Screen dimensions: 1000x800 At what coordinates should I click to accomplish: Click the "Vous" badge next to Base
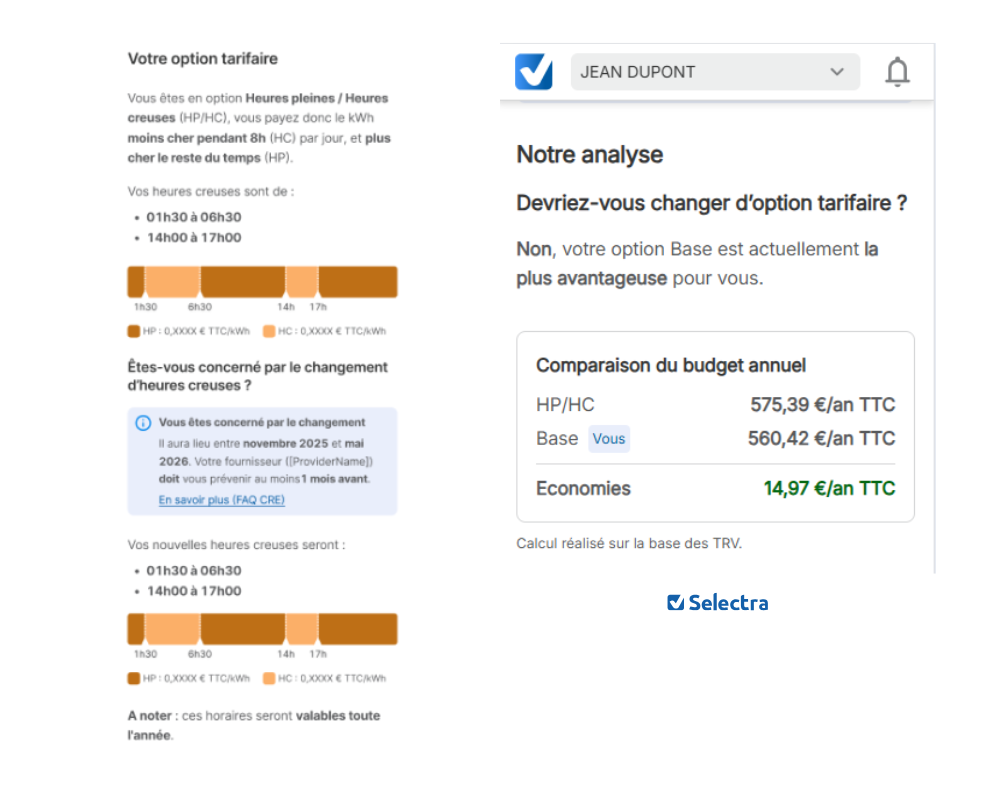(609, 438)
